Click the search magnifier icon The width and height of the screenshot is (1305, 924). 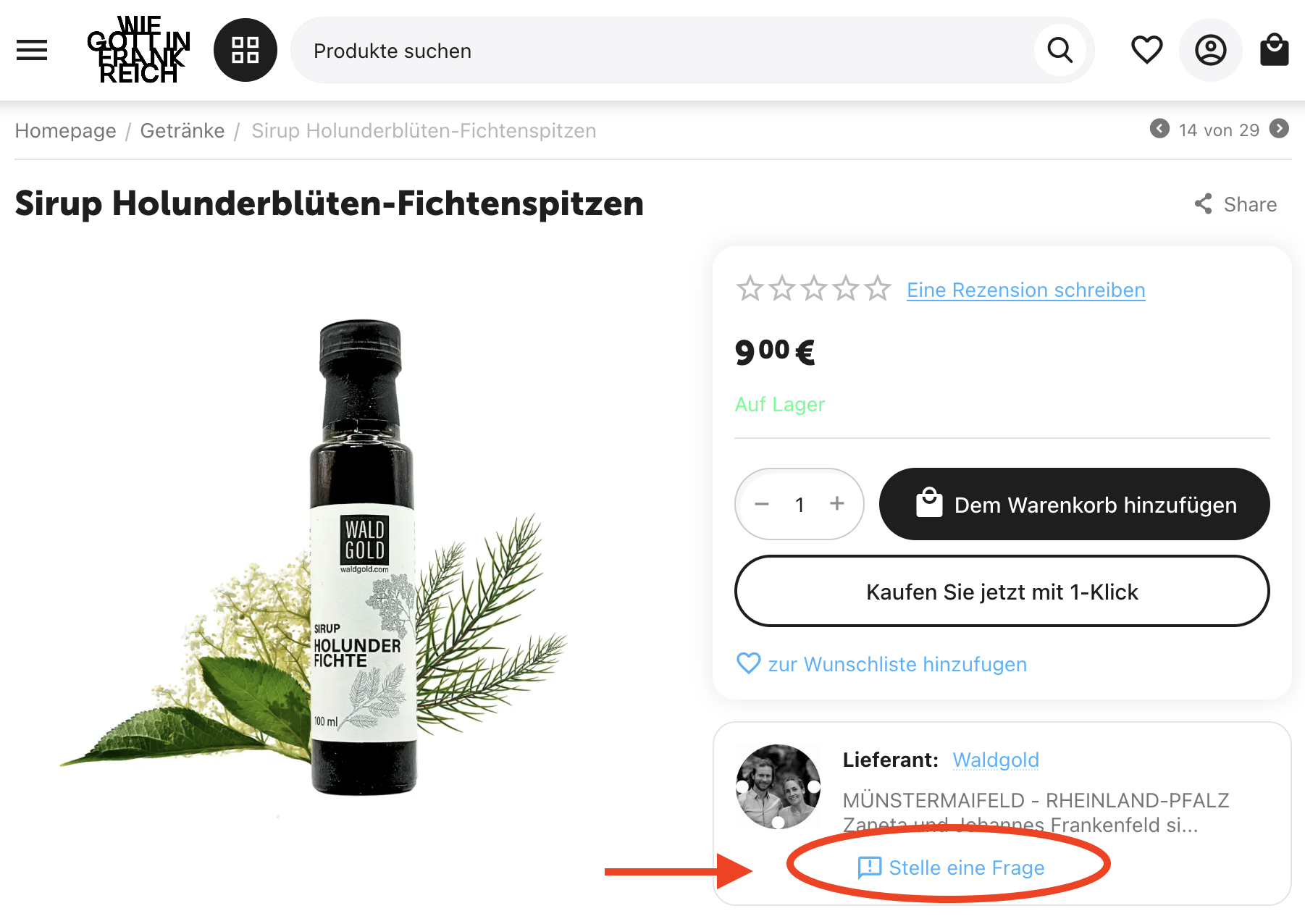click(x=1060, y=50)
